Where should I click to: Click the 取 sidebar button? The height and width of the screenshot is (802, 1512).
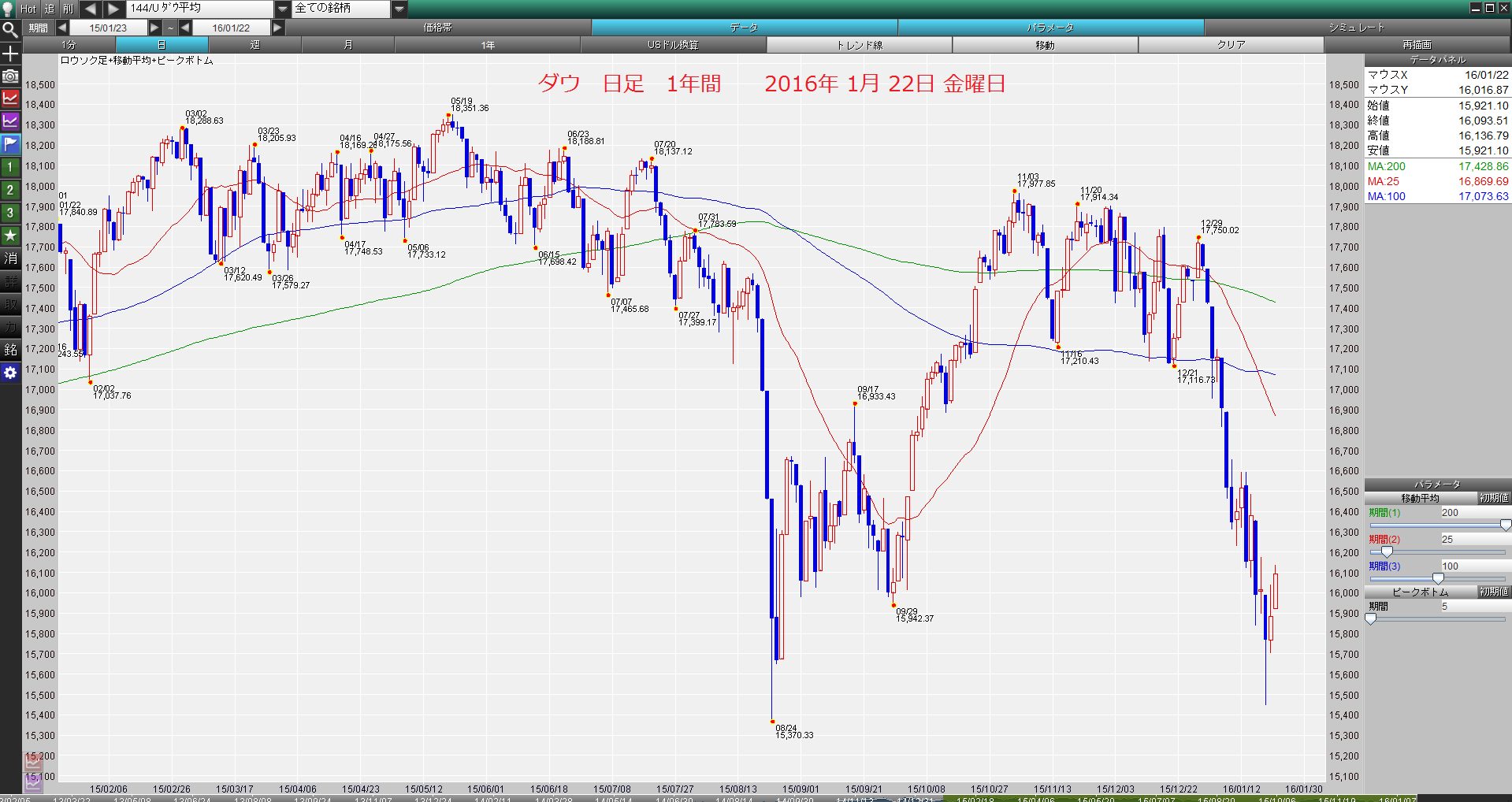(10, 304)
